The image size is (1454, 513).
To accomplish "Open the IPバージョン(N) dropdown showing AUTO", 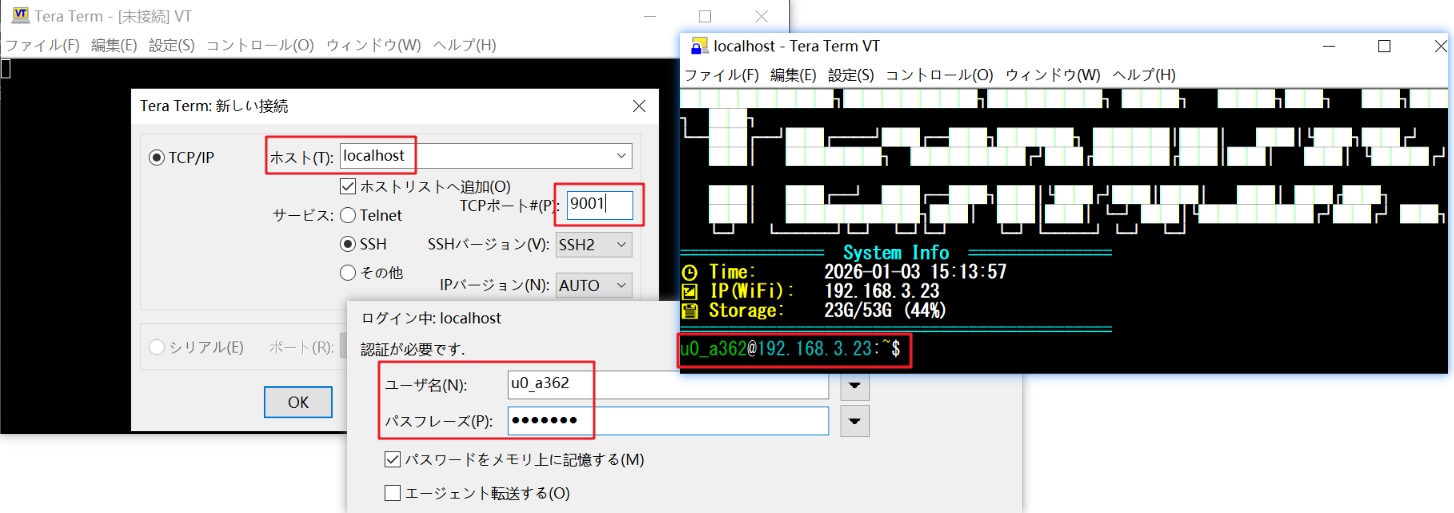I will (x=595, y=285).
